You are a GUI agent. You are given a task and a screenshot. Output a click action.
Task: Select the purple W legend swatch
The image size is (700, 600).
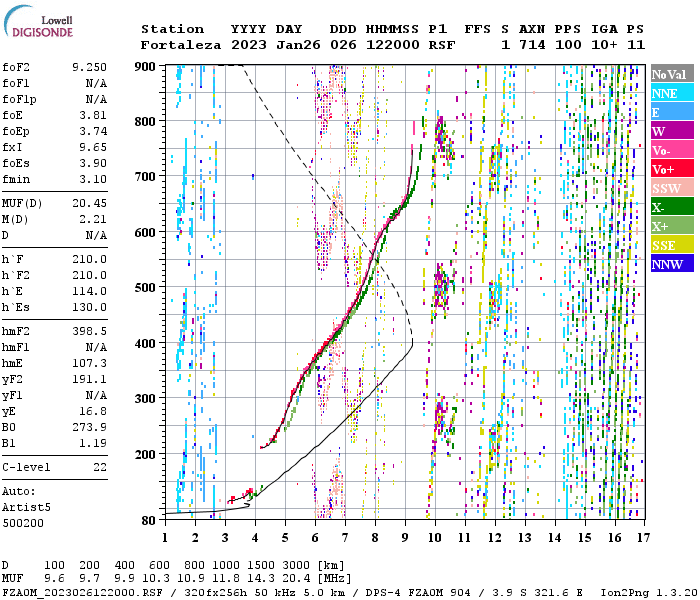tap(672, 131)
